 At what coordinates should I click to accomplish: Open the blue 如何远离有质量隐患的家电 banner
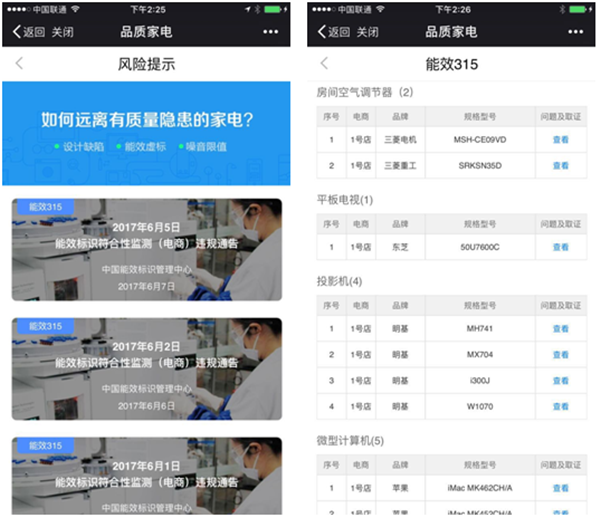[x=146, y=133]
